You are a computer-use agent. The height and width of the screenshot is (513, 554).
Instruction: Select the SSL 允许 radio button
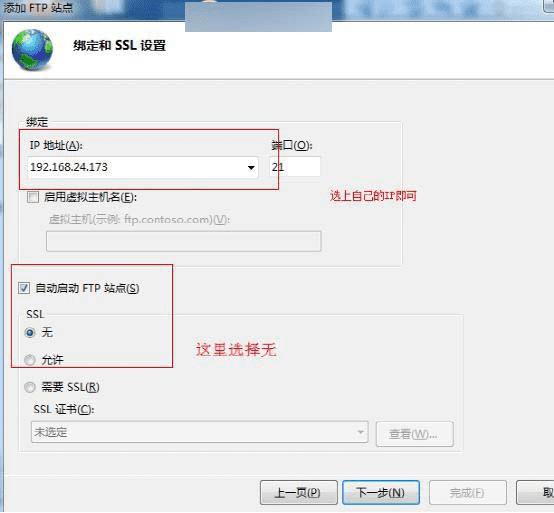pyautogui.click(x=30, y=360)
